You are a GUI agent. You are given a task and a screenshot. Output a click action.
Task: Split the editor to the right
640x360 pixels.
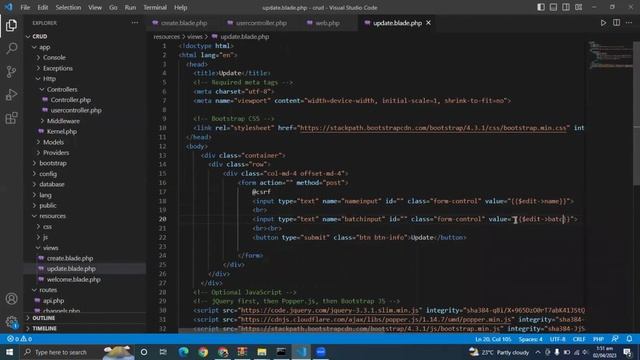(x=616, y=23)
